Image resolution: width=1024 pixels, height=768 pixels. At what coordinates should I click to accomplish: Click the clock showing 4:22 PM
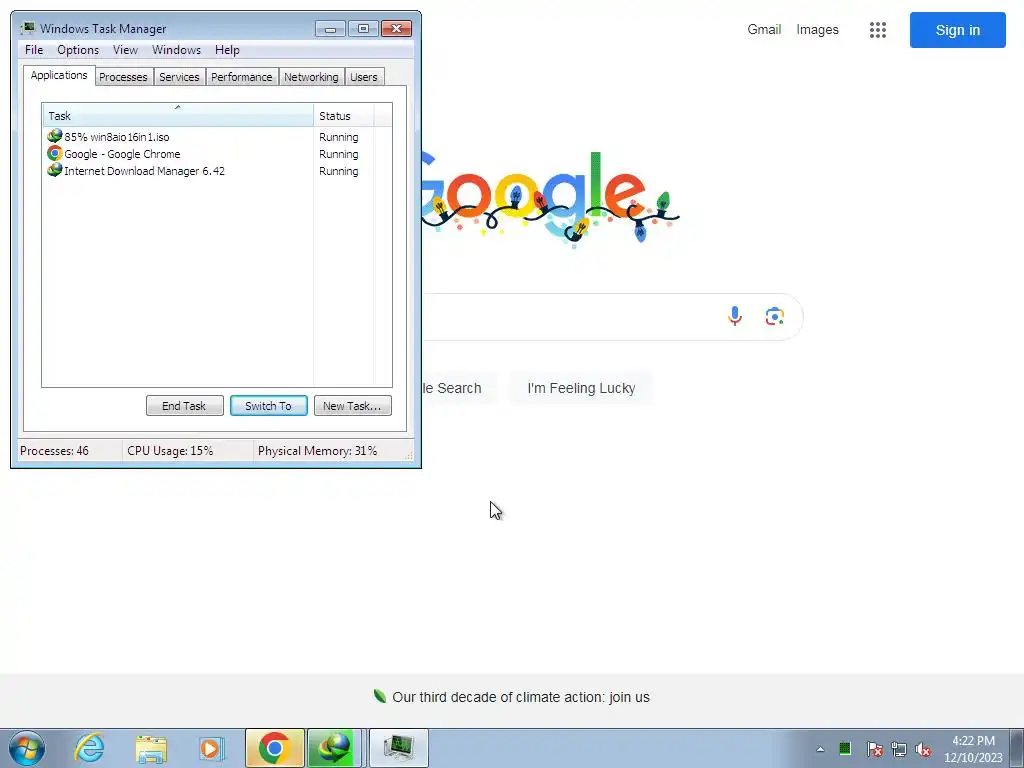click(x=973, y=749)
